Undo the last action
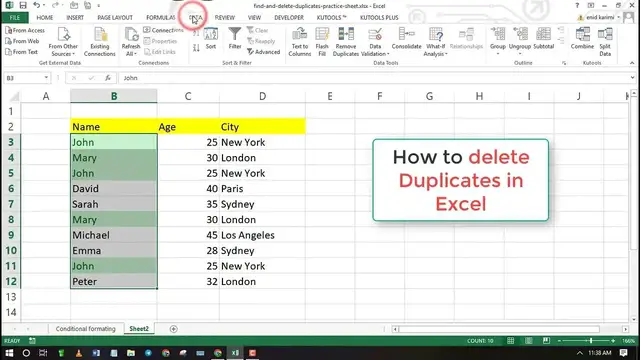 pyautogui.click(x=36, y=5)
